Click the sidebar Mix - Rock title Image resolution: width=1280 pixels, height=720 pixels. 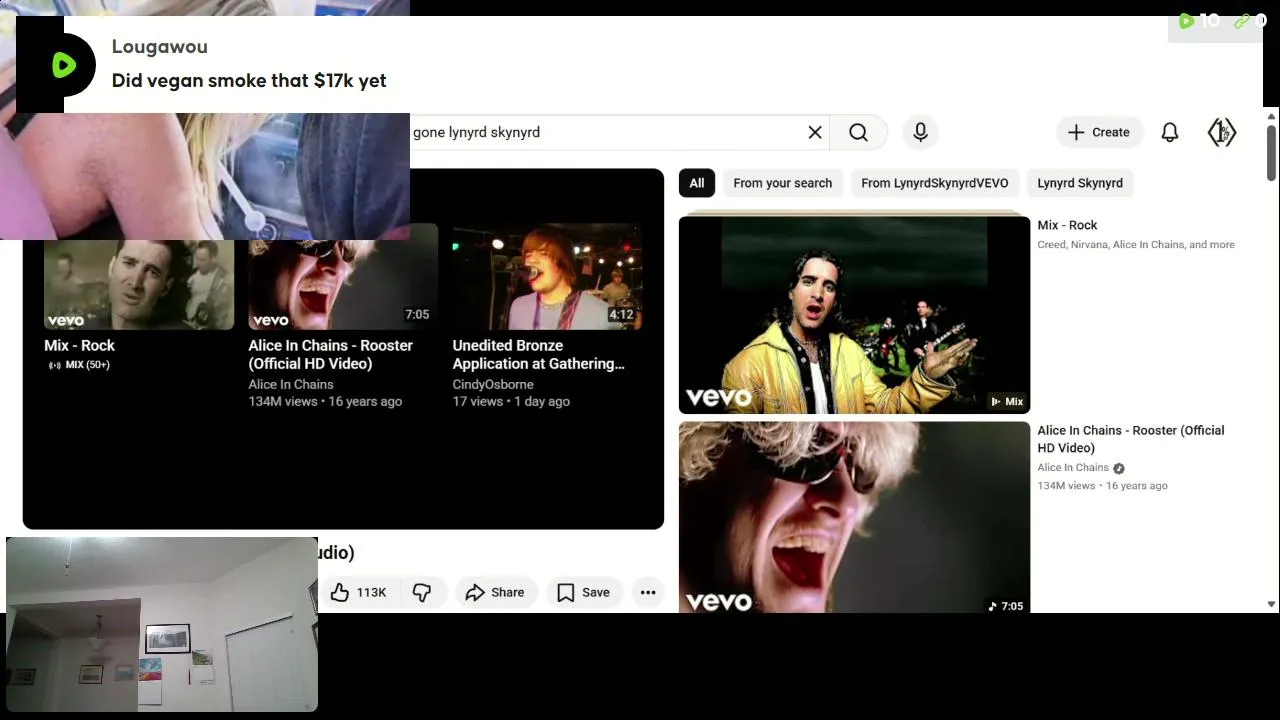click(x=1067, y=225)
